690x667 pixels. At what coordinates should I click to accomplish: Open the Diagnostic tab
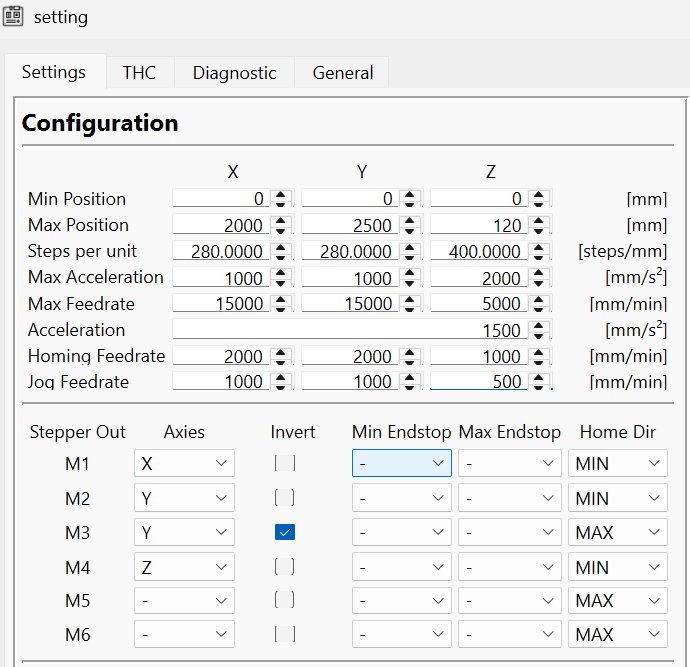click(x=234, y=72)
